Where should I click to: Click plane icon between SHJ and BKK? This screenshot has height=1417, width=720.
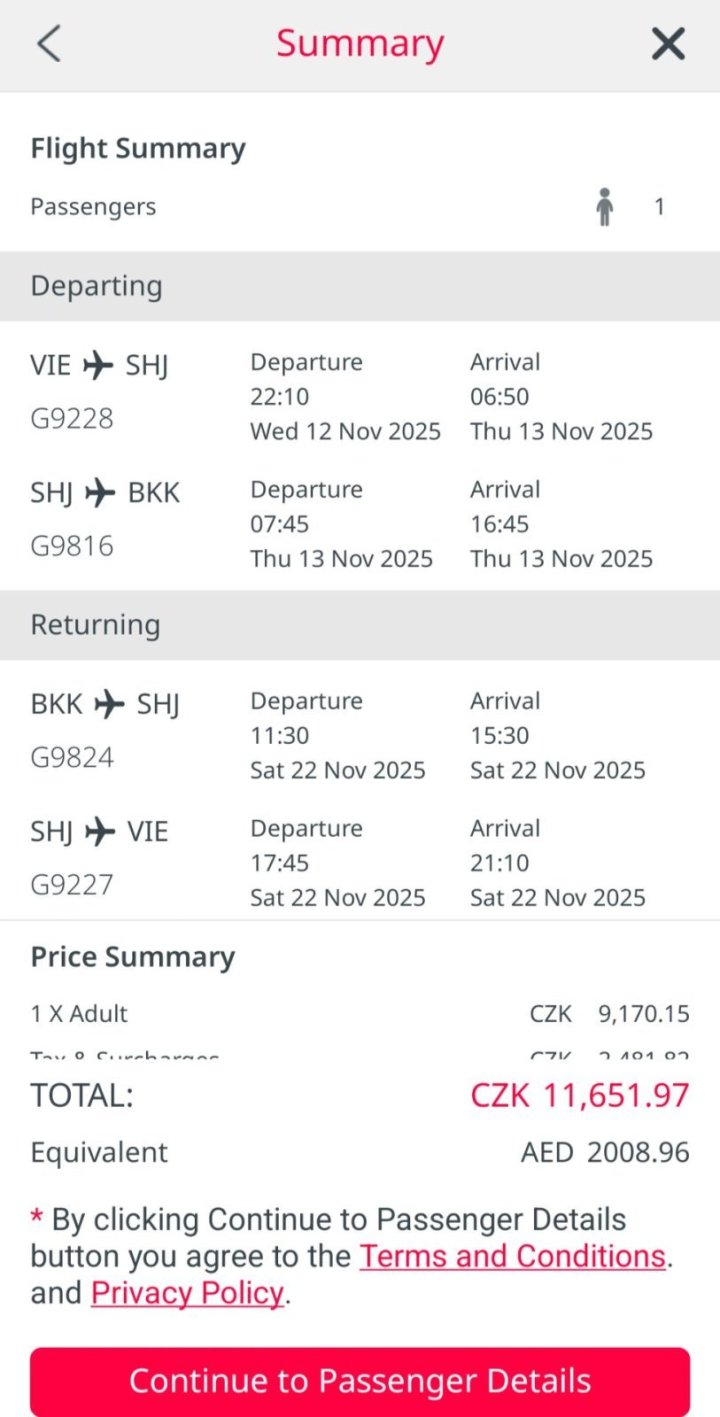[100, 493]
